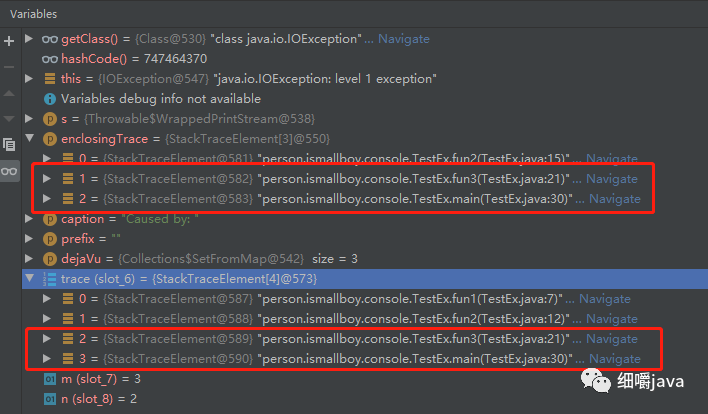Expand the 'this' IOException variable
Image resolution: width=708 pixels, height=414 pixels.
click(x=29, y=79)
